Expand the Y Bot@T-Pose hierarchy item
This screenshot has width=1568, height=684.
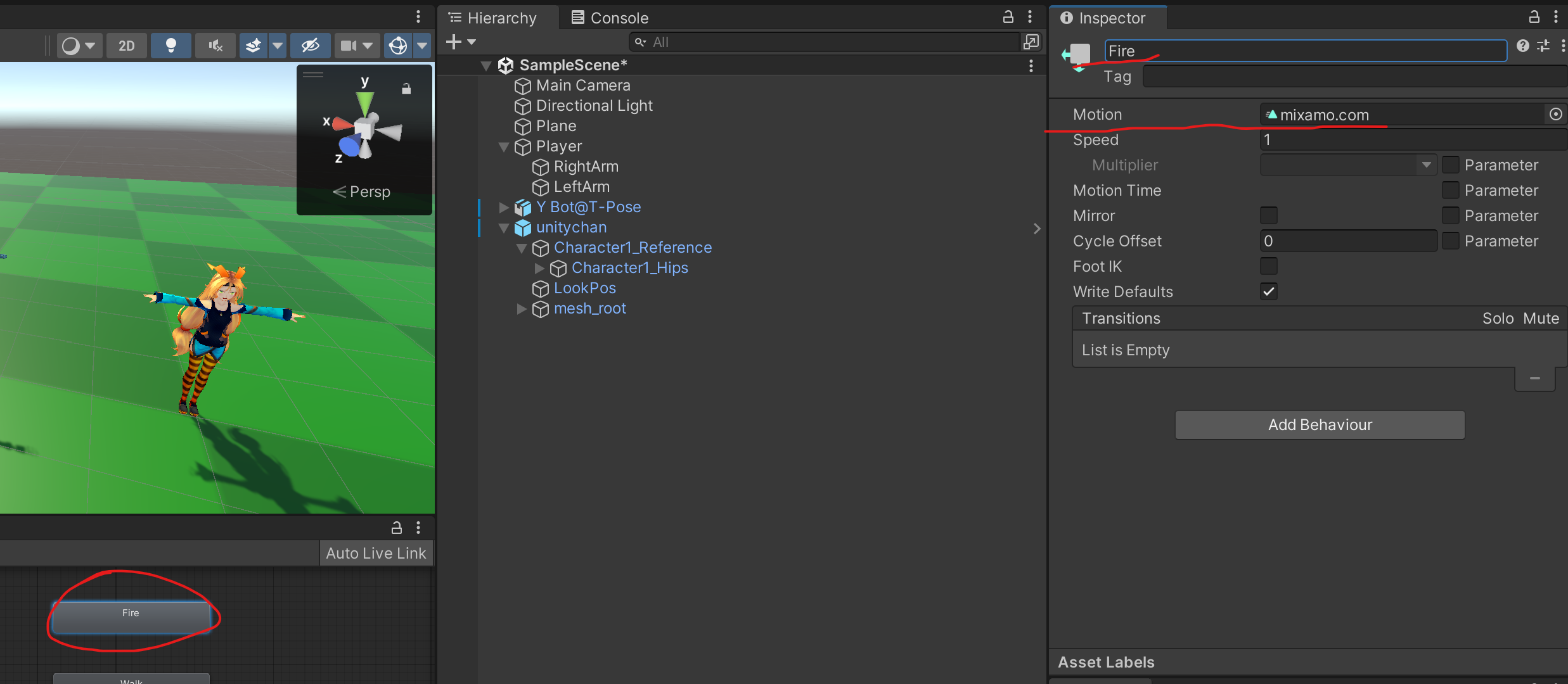point(504,207)
